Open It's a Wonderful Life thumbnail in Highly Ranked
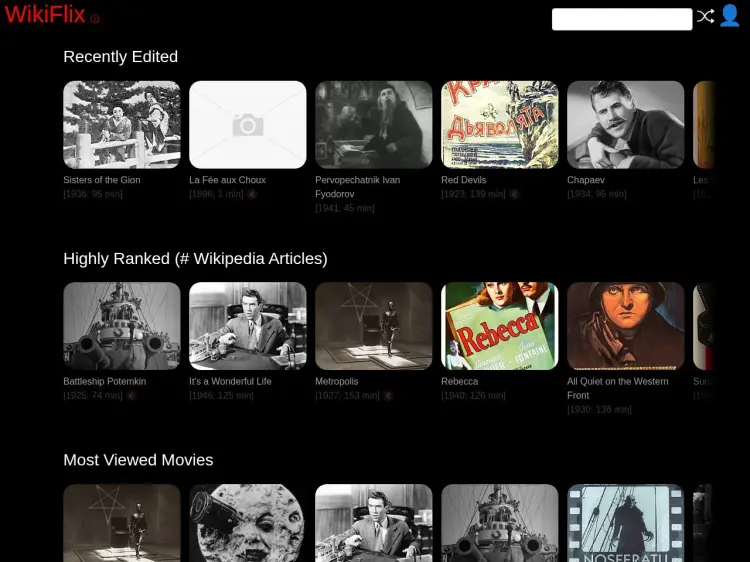750x562 pixels. click(248, 326)
